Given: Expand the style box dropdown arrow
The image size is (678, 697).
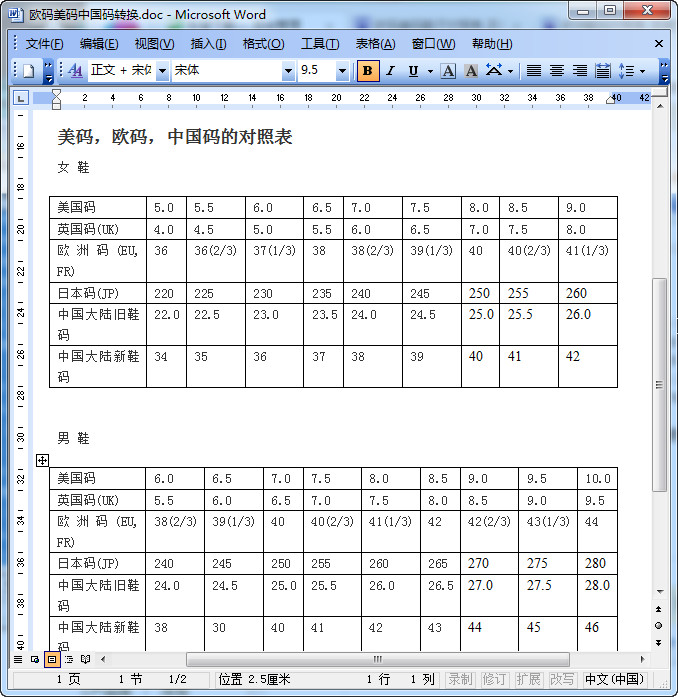Looking at the screenshot, I should [x=162, y=71].
